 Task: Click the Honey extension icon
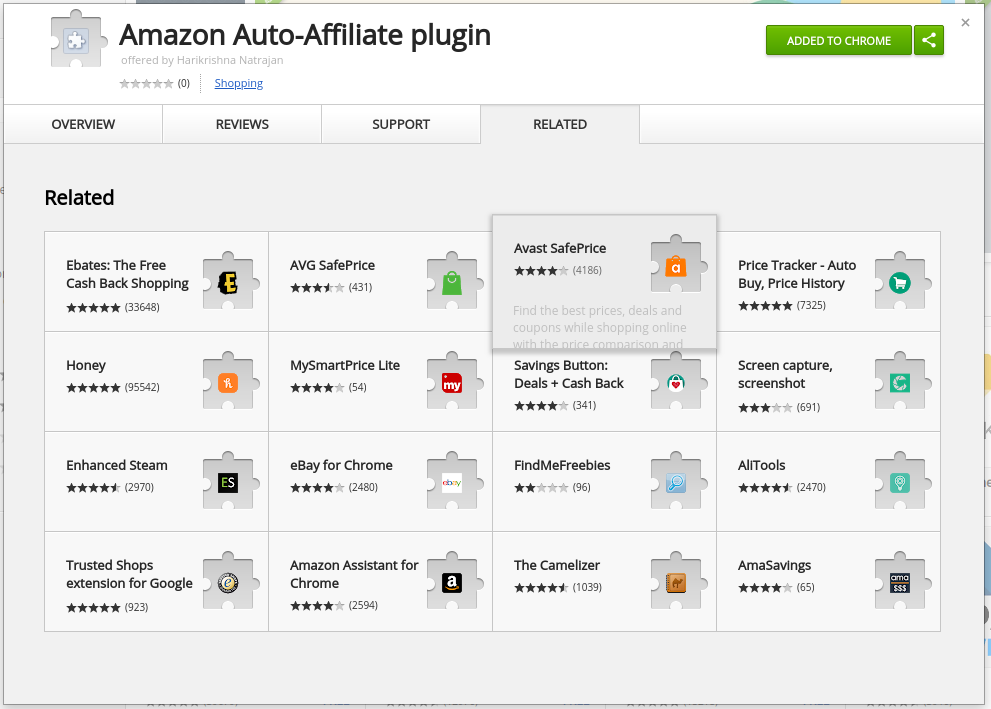[x=228, y=382]
